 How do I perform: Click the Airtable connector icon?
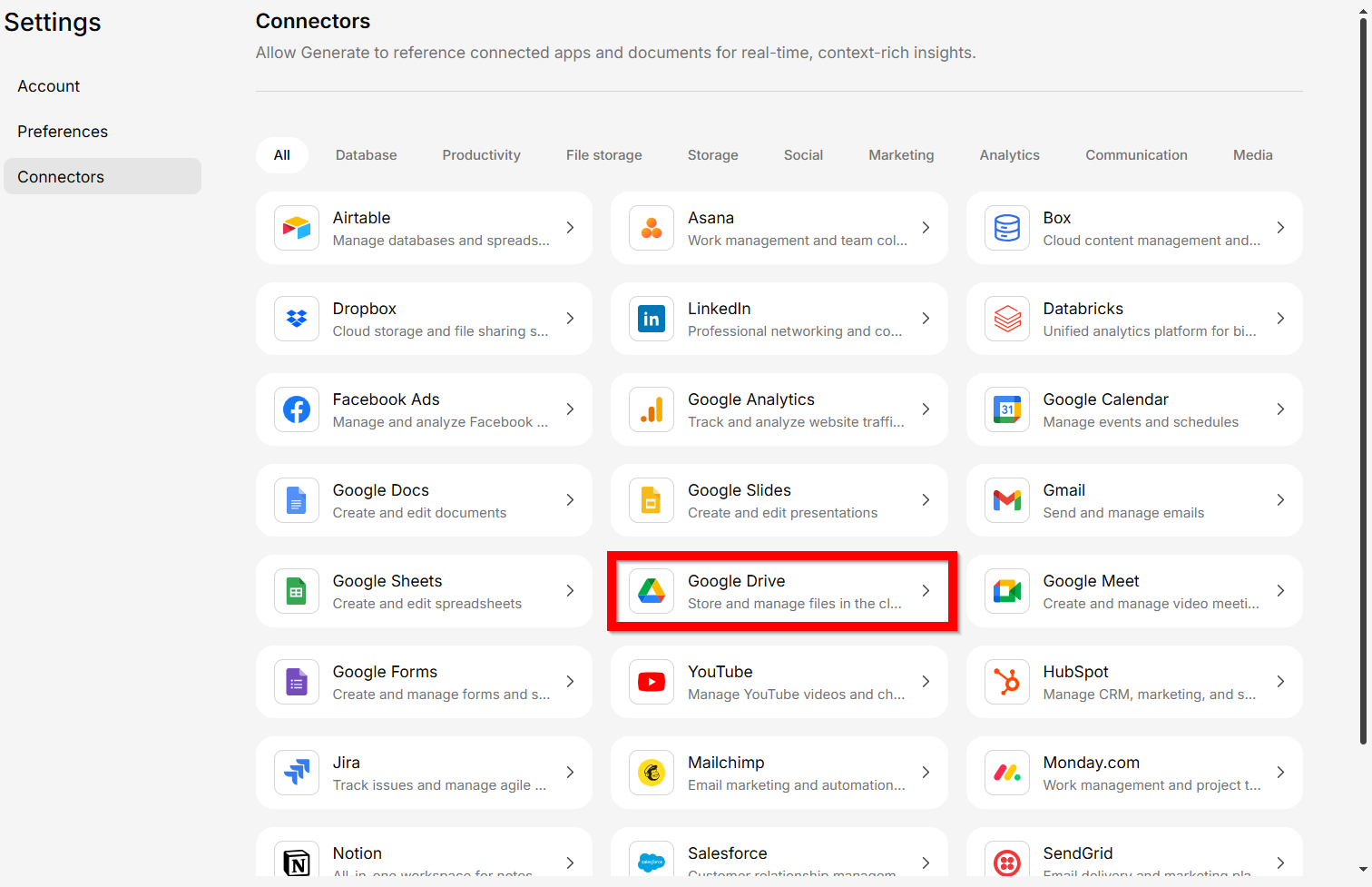297,228
